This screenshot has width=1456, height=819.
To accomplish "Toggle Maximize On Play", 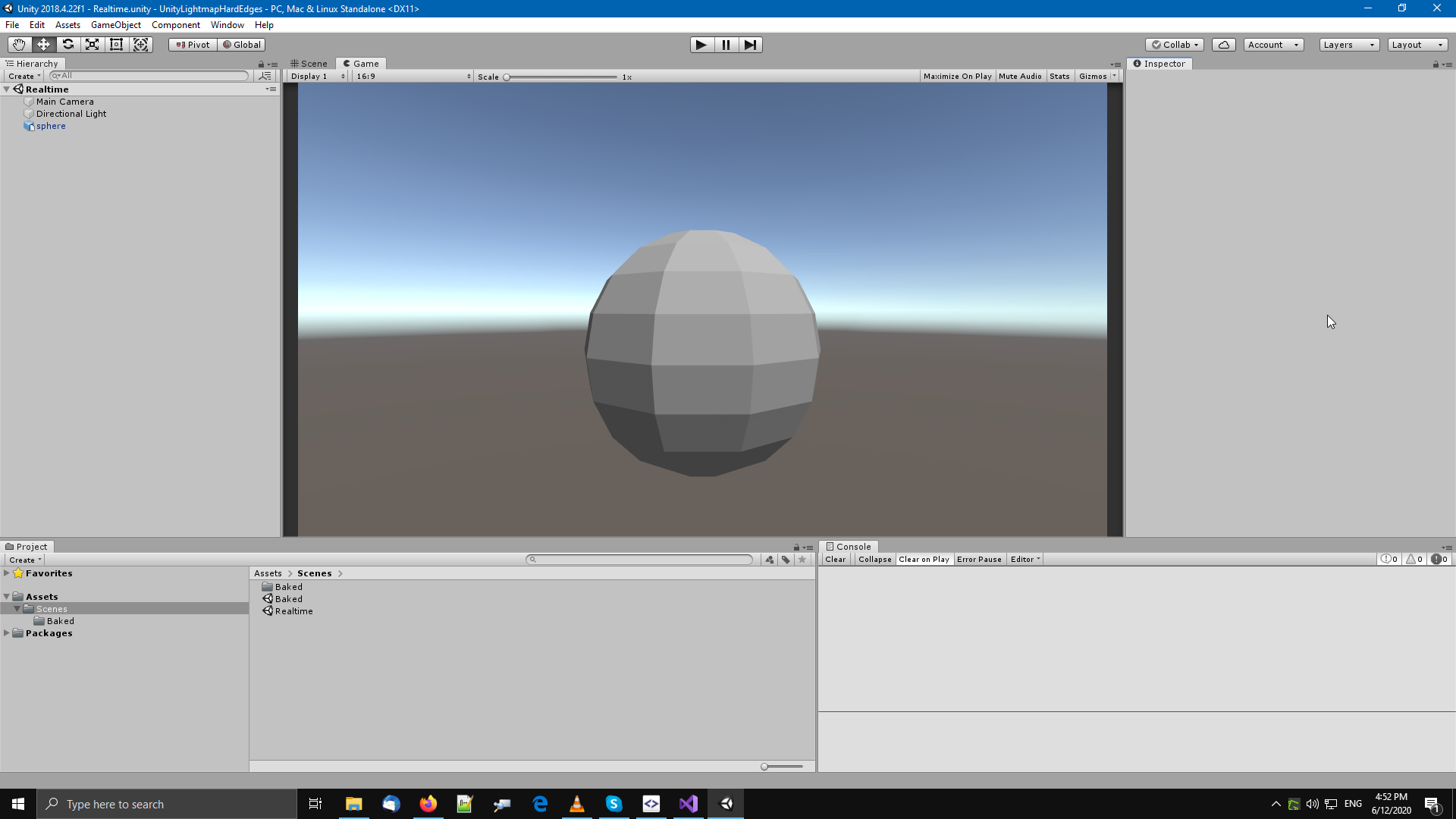I will coord(957,77).
